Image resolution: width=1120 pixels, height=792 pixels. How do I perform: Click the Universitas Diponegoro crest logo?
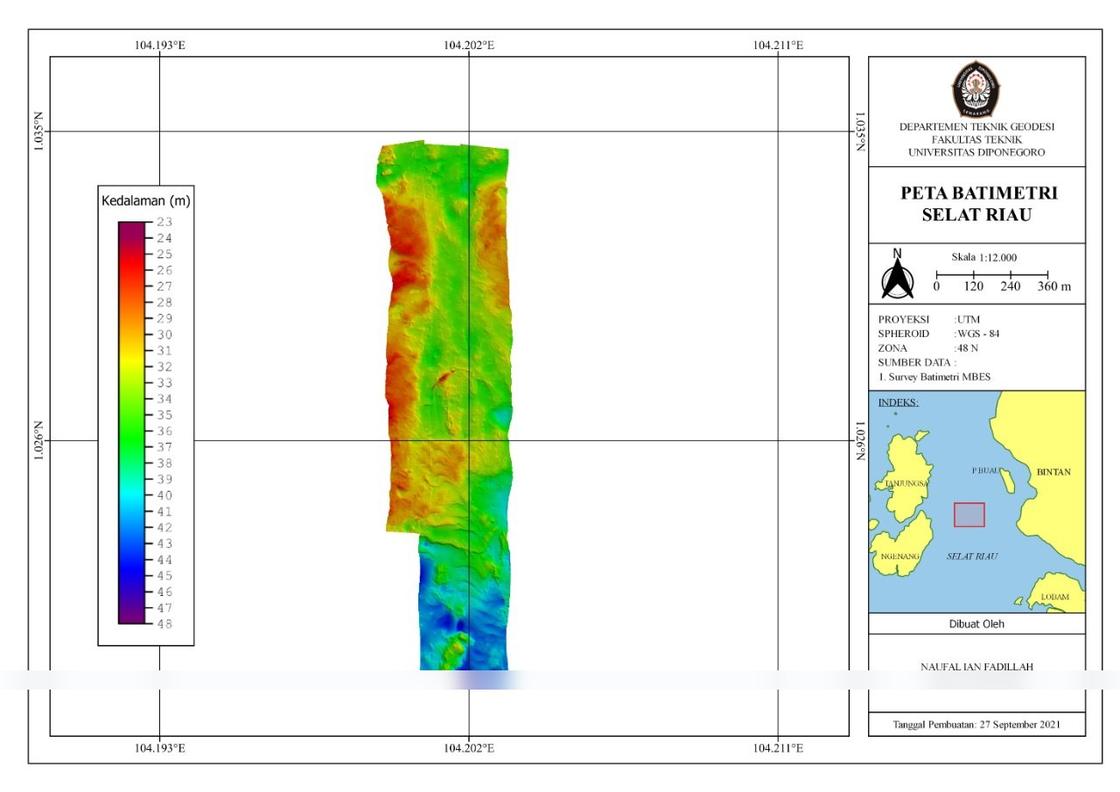pos(976,89)
